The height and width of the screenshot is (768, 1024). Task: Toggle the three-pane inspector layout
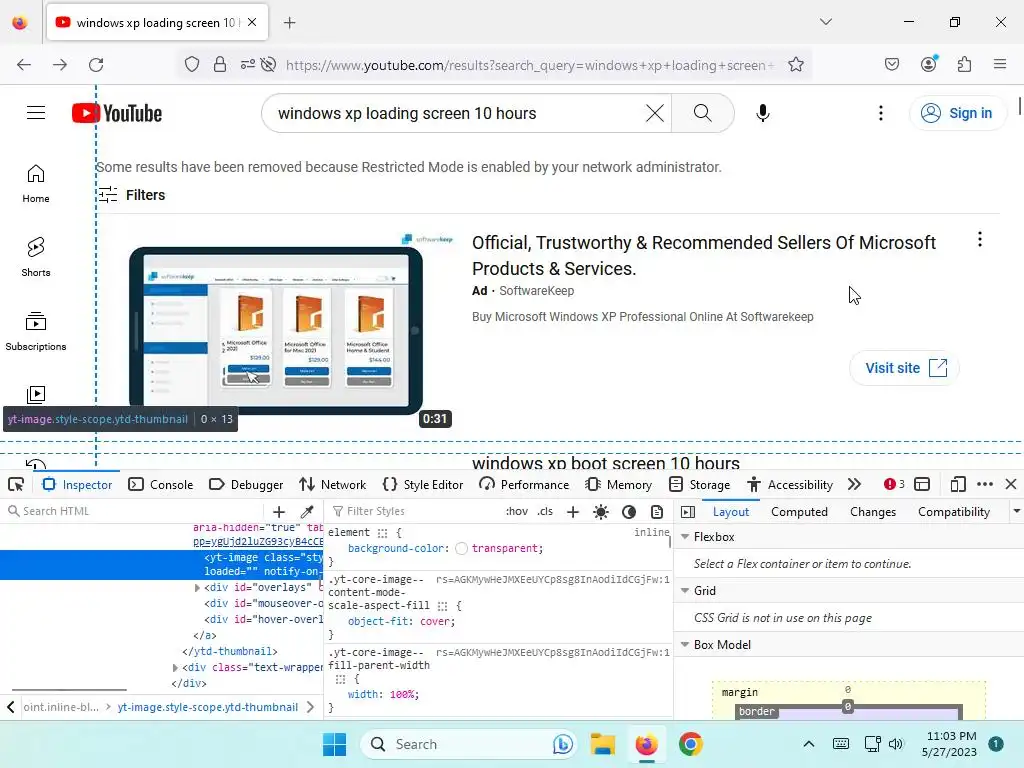tap(688, 512)
